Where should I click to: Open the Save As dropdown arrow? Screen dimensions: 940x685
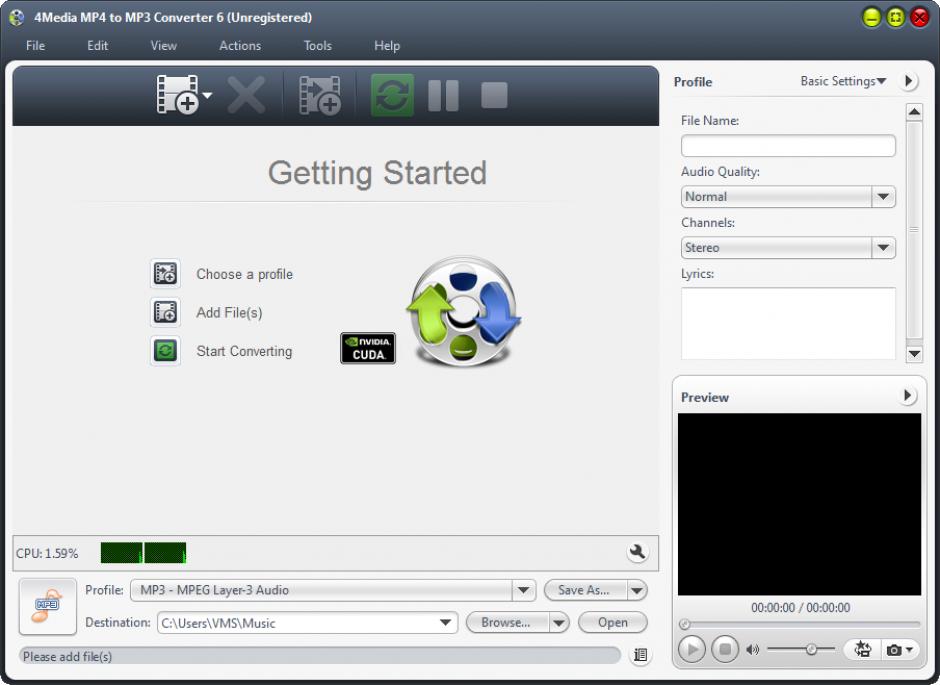pos(637,590)
